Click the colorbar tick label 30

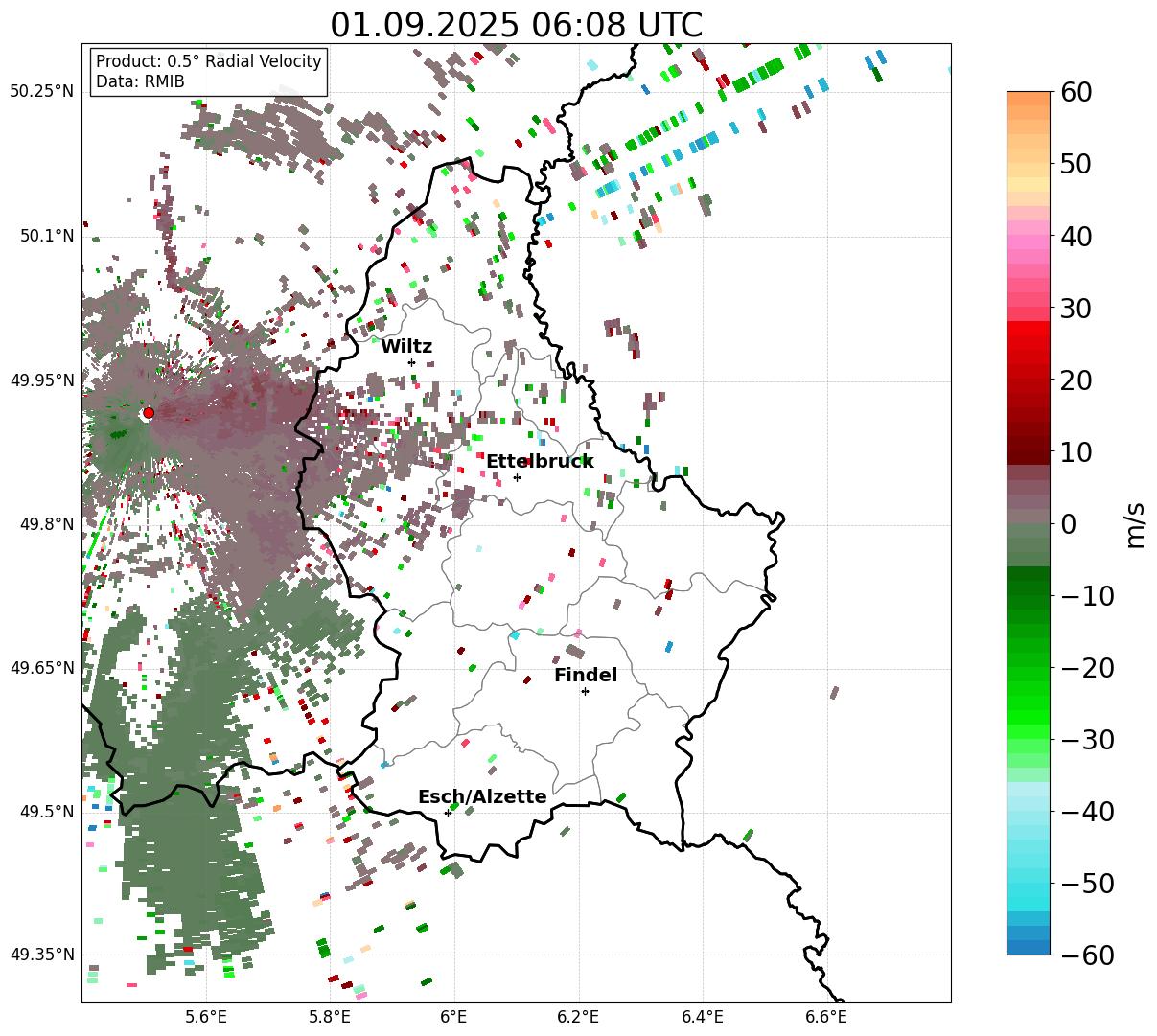(x=1076, y=308)
